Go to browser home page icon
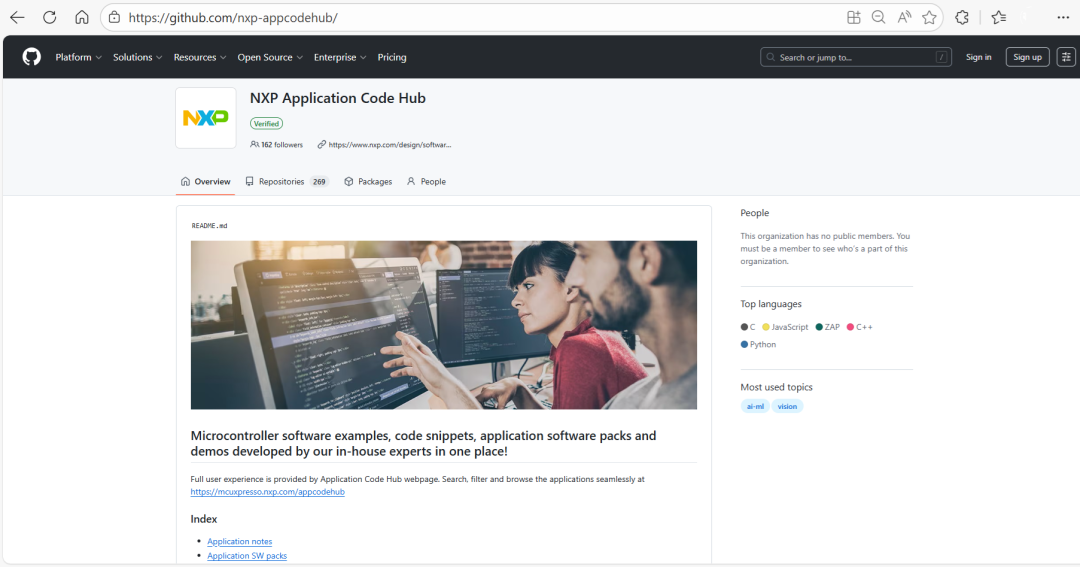Viewport: 1080px width, 567px height. coord(82,17)
